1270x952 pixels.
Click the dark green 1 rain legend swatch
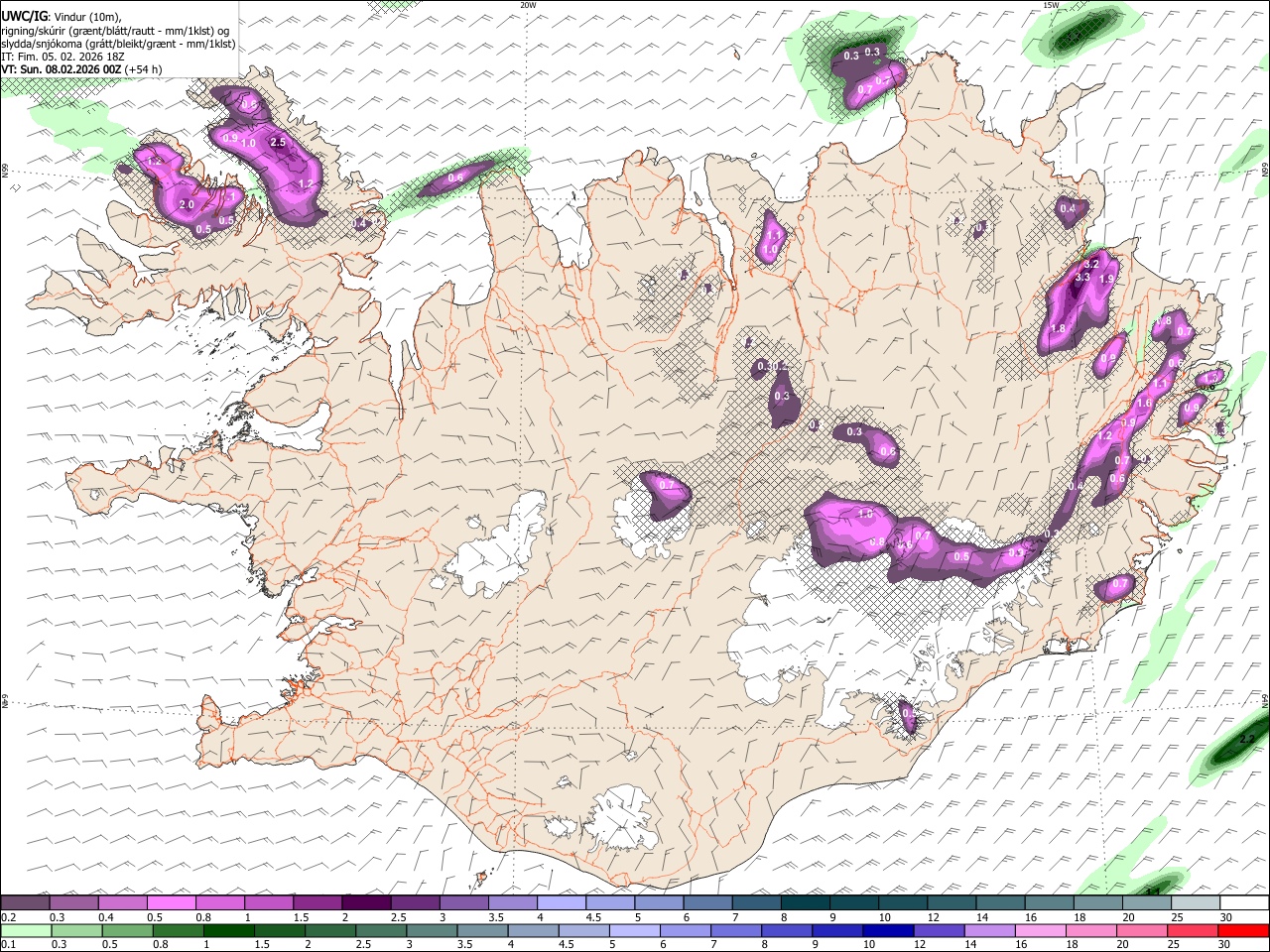point(228,931)
